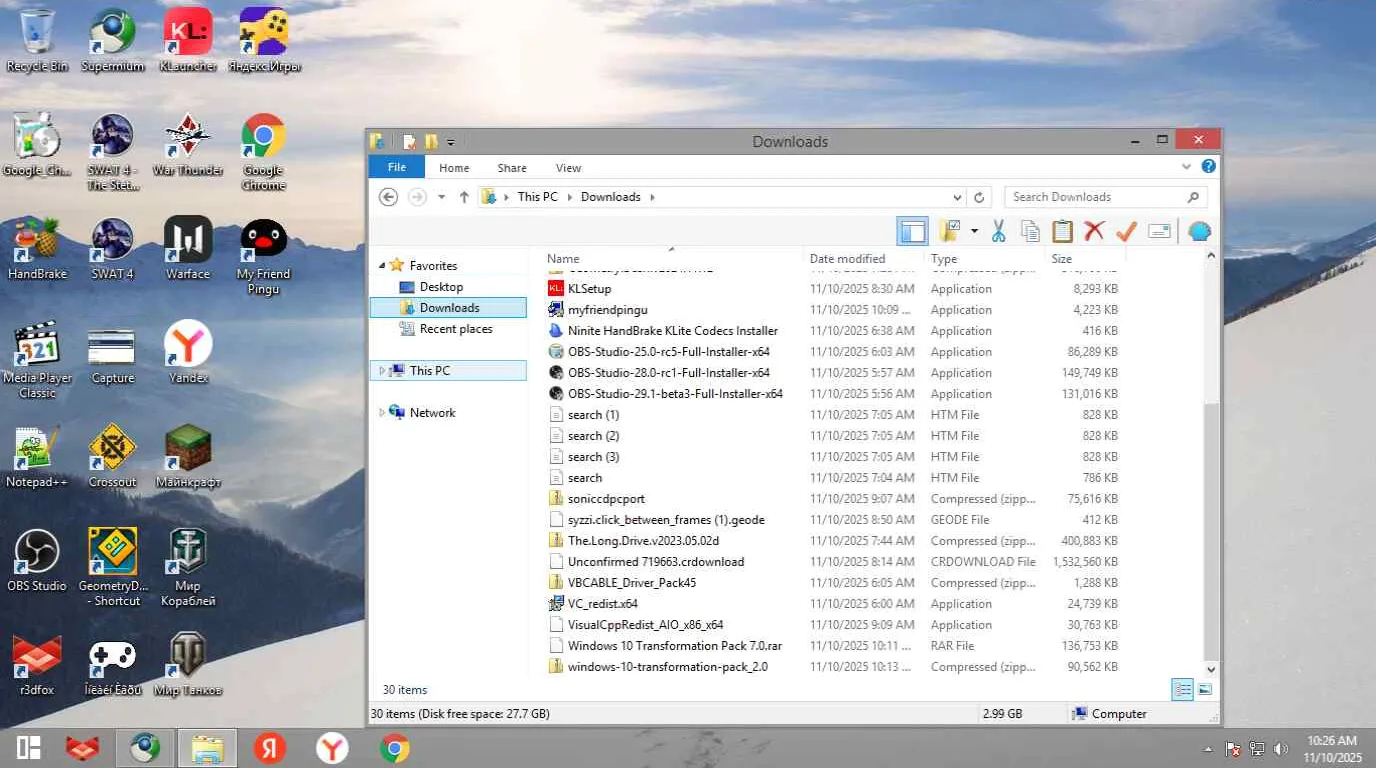Image resolution: width=1376 pixels, height=768 pixels.
Task: Click the red X Delete icon
Action: [1094, 231]
